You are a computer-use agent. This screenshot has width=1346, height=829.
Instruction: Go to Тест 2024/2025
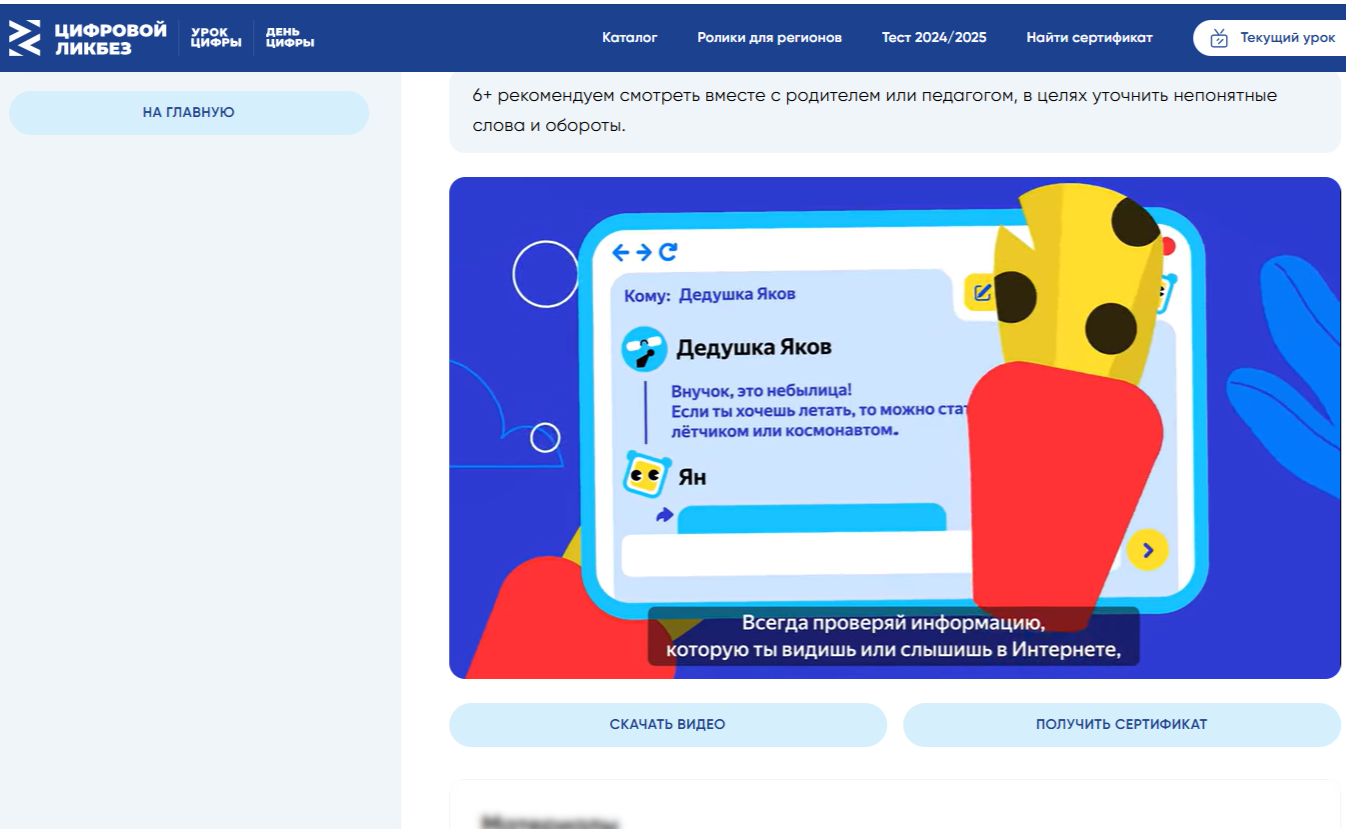tap(933, 38)
